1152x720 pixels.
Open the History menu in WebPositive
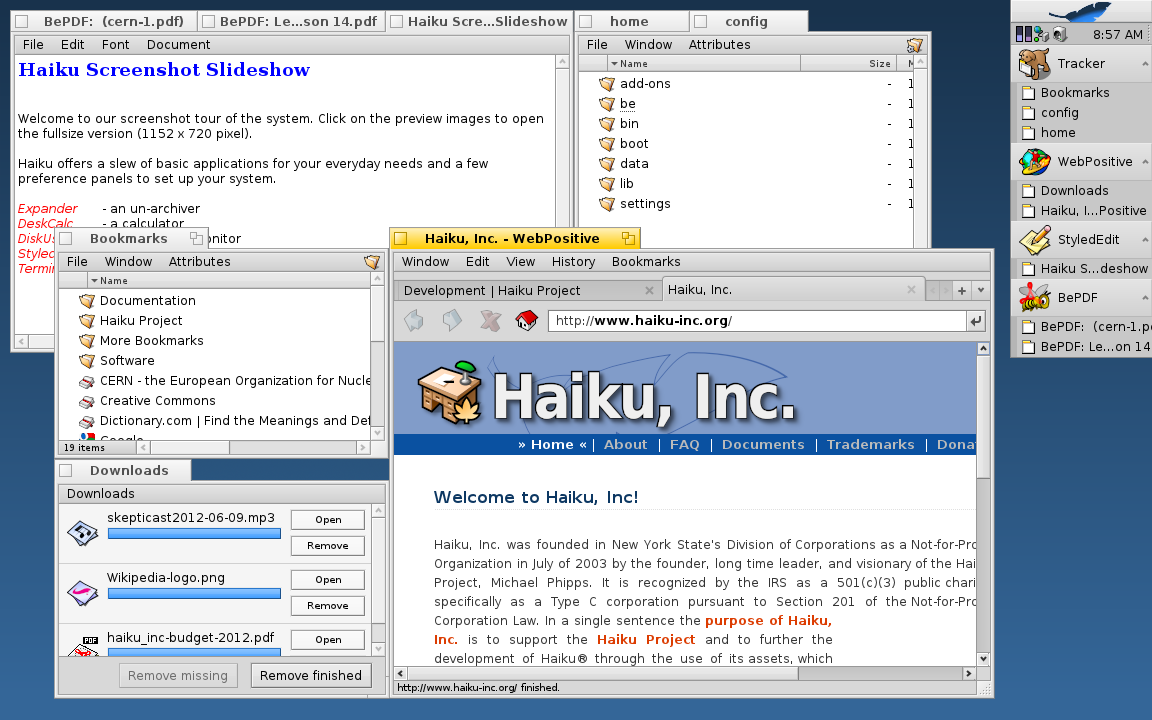[573, 262]
